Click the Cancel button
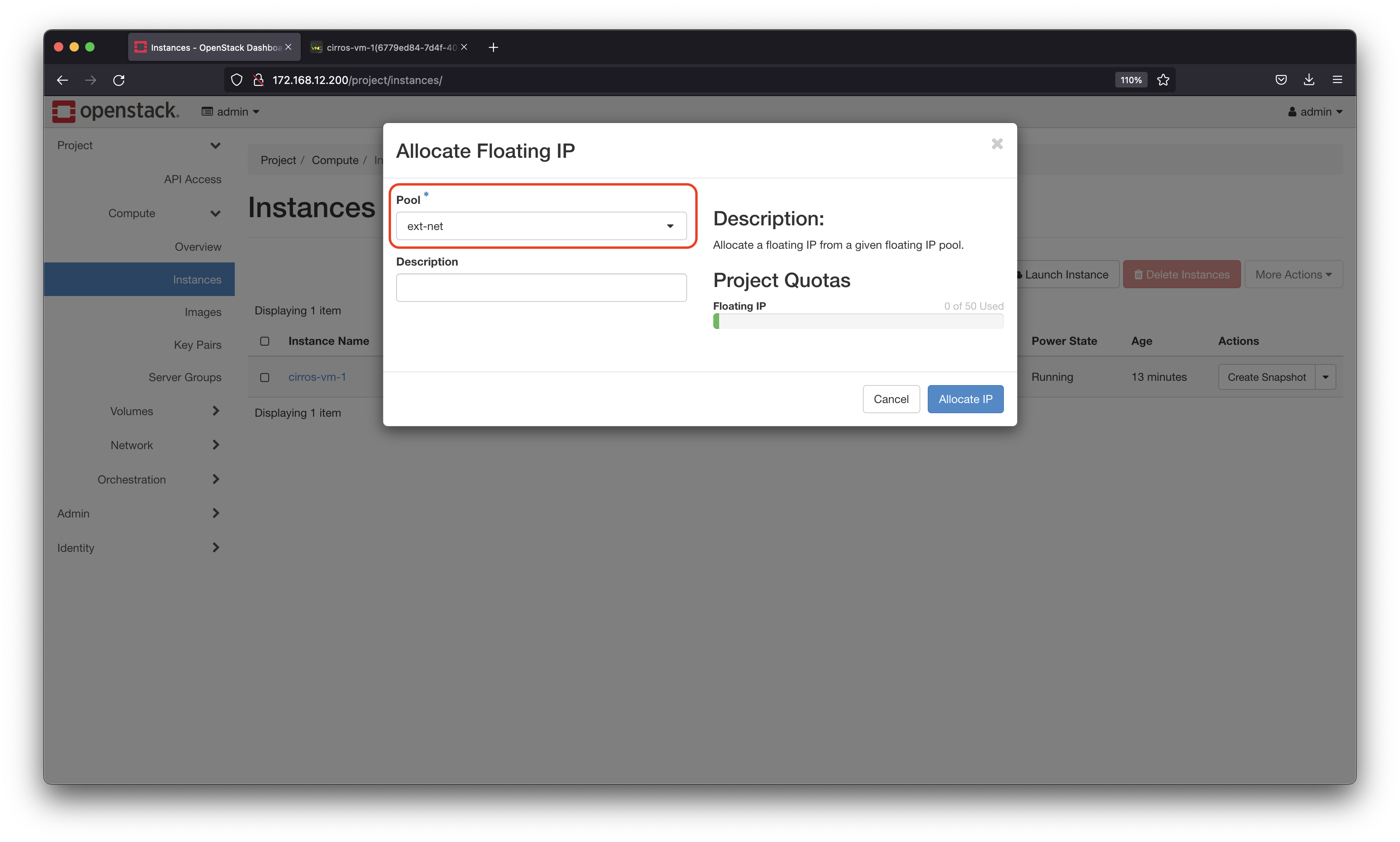The image size is (1400, 842). pos(890,399)
